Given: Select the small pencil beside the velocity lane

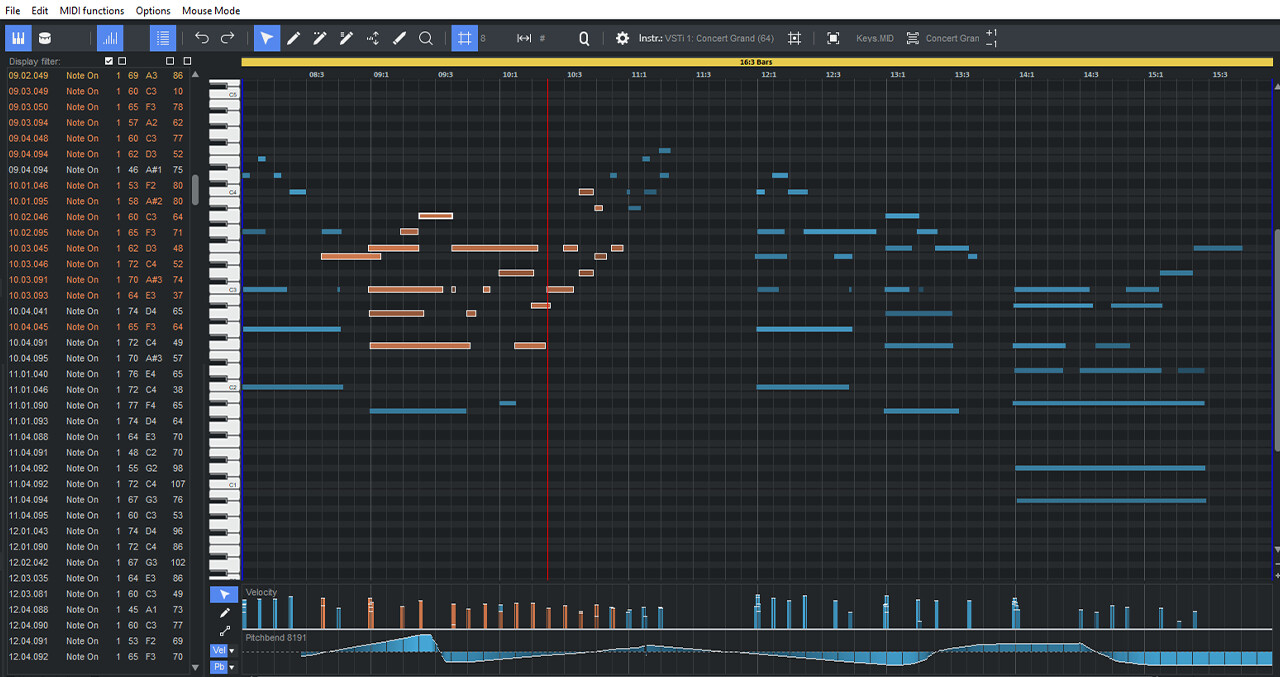Looking at the screenshot, I should 225,612.
